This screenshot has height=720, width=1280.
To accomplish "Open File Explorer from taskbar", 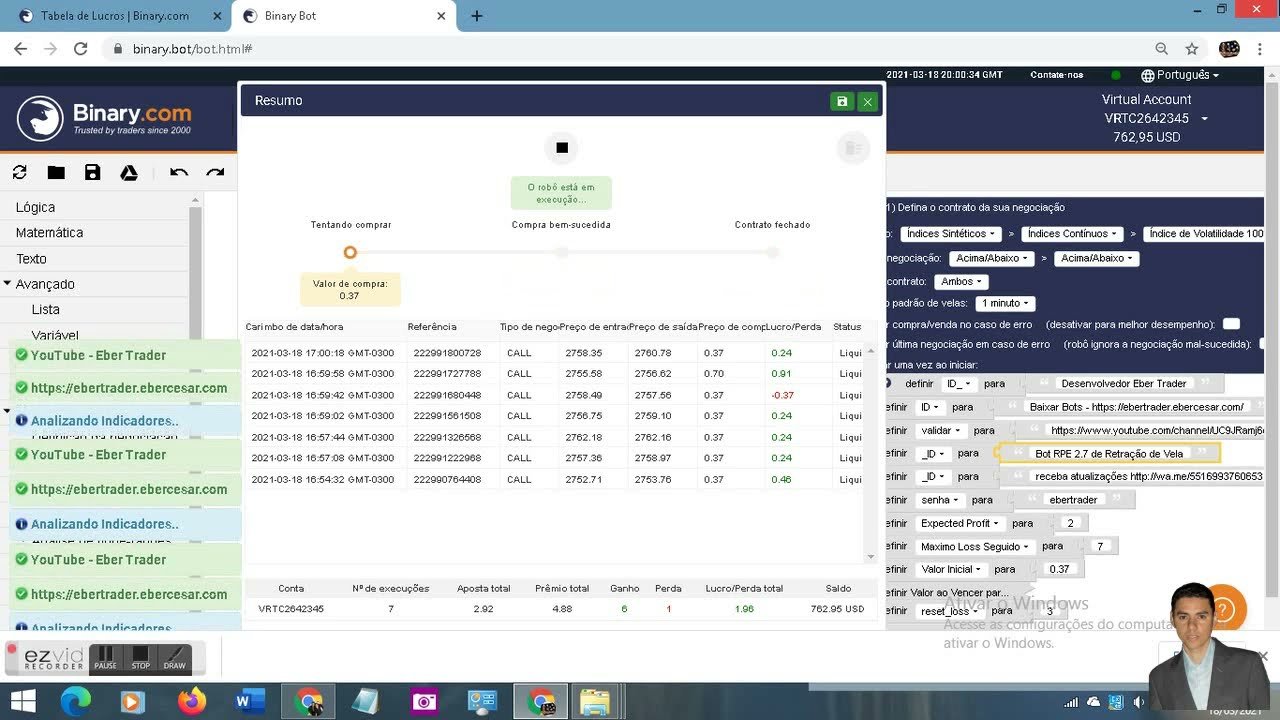I will click(x=595, y=702).
